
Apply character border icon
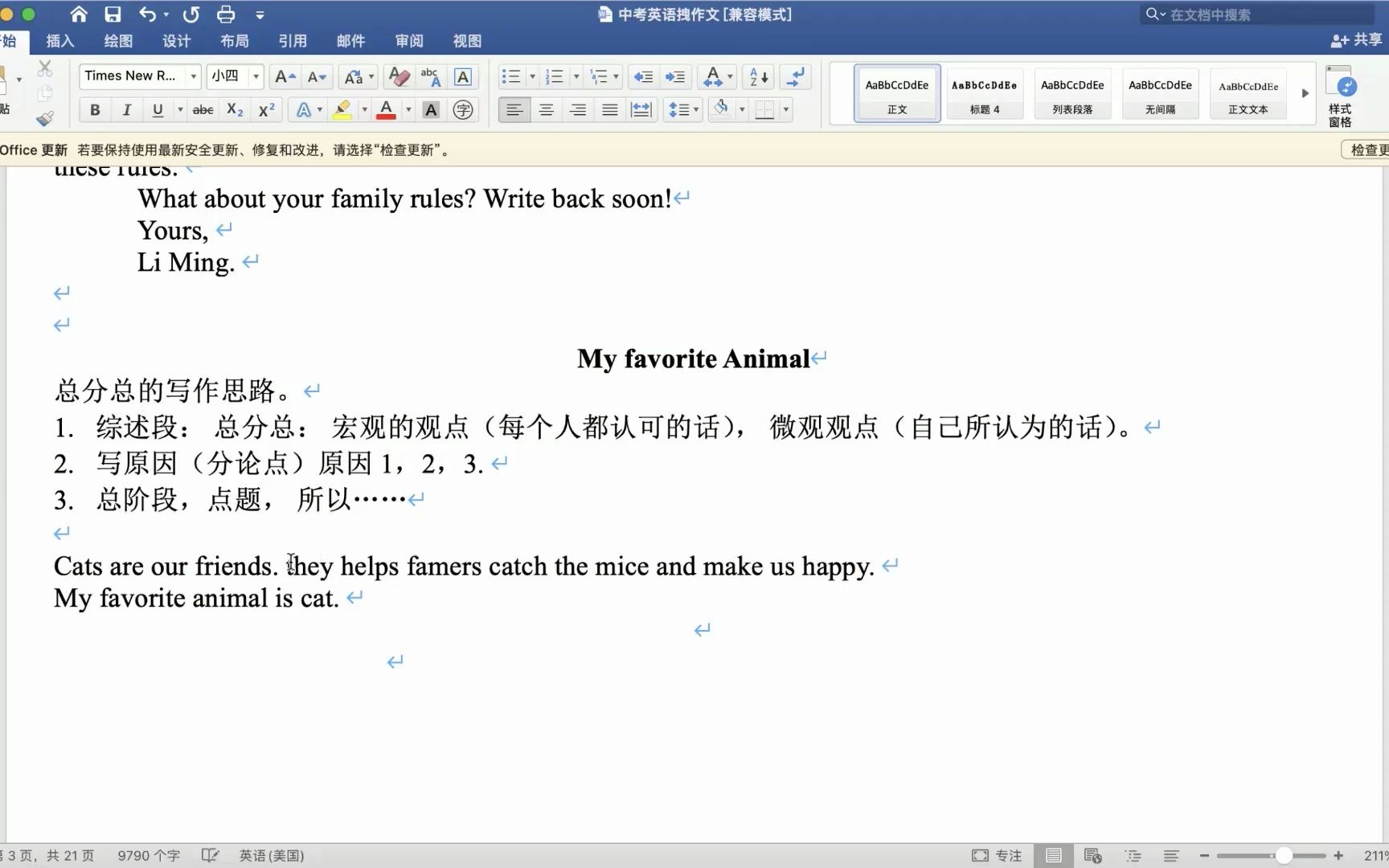pos(463,76)
